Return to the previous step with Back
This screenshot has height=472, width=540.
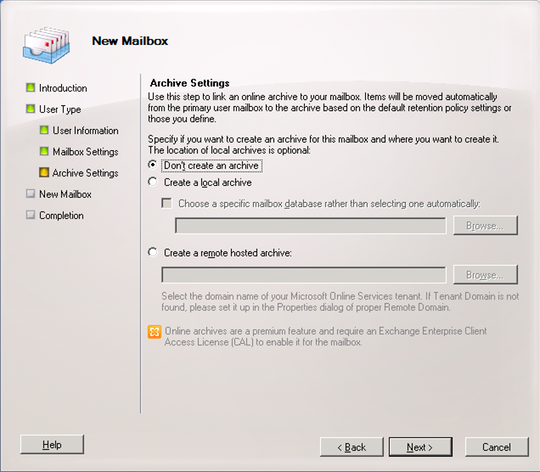[x=352, y=447]
